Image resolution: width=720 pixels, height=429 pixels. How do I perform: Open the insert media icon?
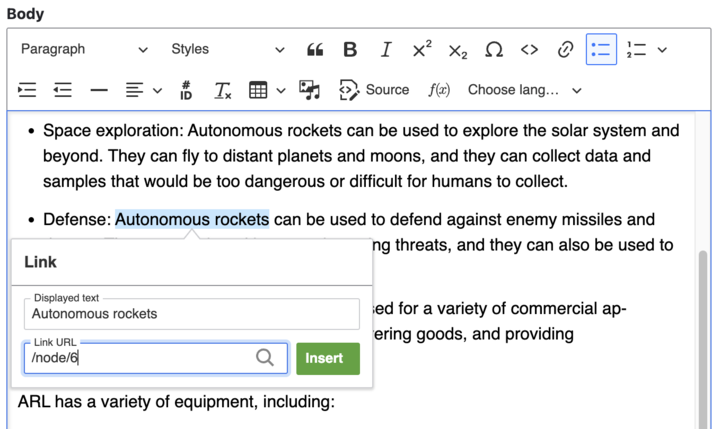[x=309, y=90]
